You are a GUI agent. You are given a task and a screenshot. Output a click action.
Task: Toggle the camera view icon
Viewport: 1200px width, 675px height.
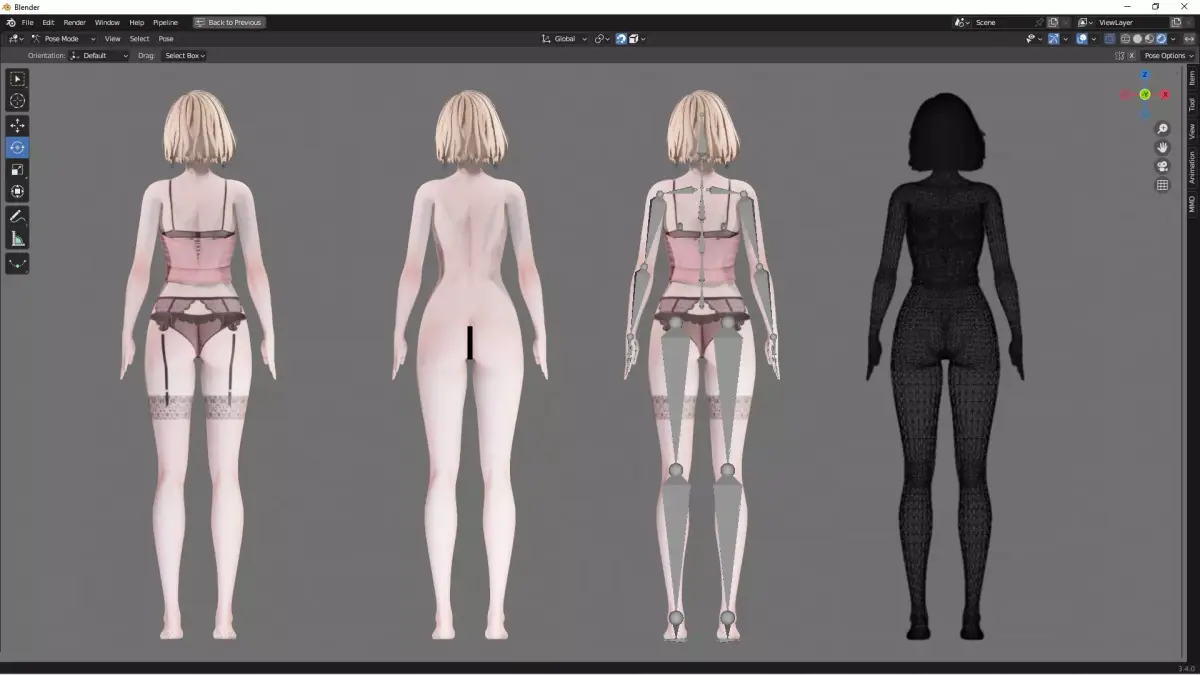click(1162, 166)
